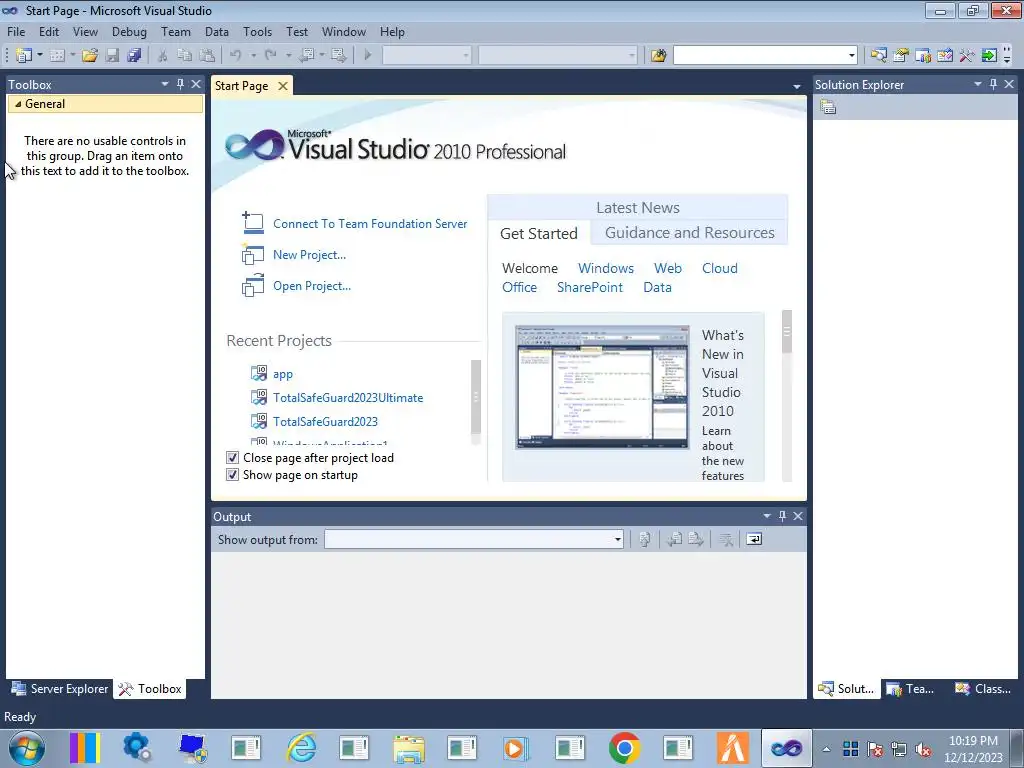Click the Add New Item toolbar icon

57,56
